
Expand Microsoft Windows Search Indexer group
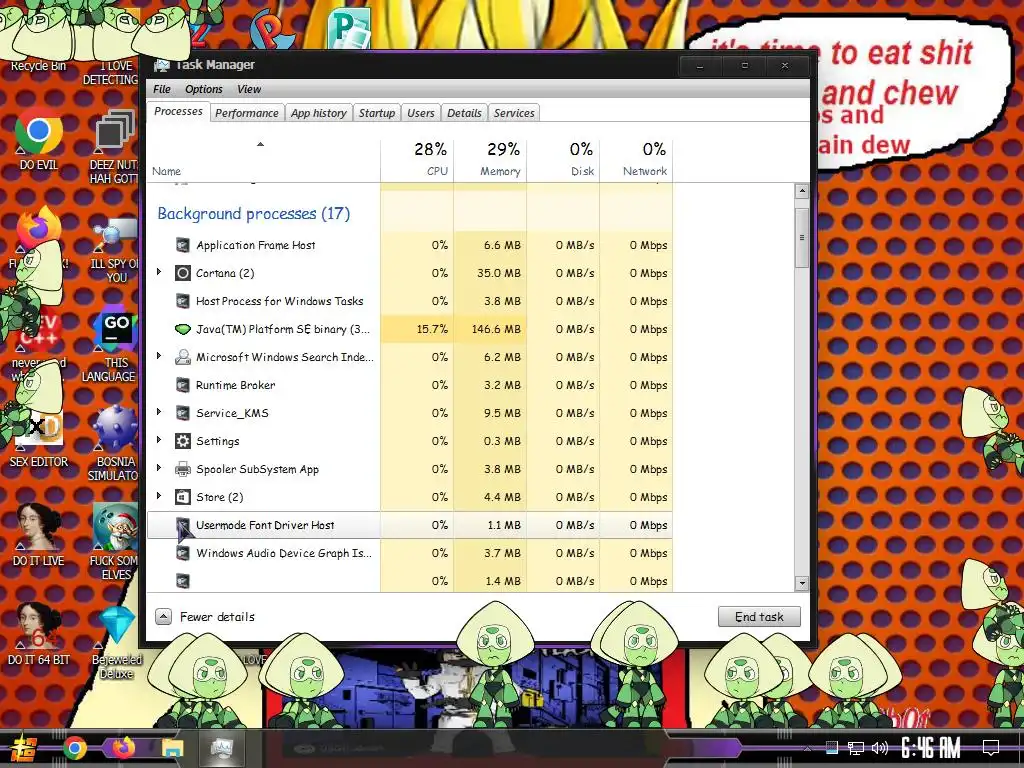pyautogui.click(x=159, y=356)
